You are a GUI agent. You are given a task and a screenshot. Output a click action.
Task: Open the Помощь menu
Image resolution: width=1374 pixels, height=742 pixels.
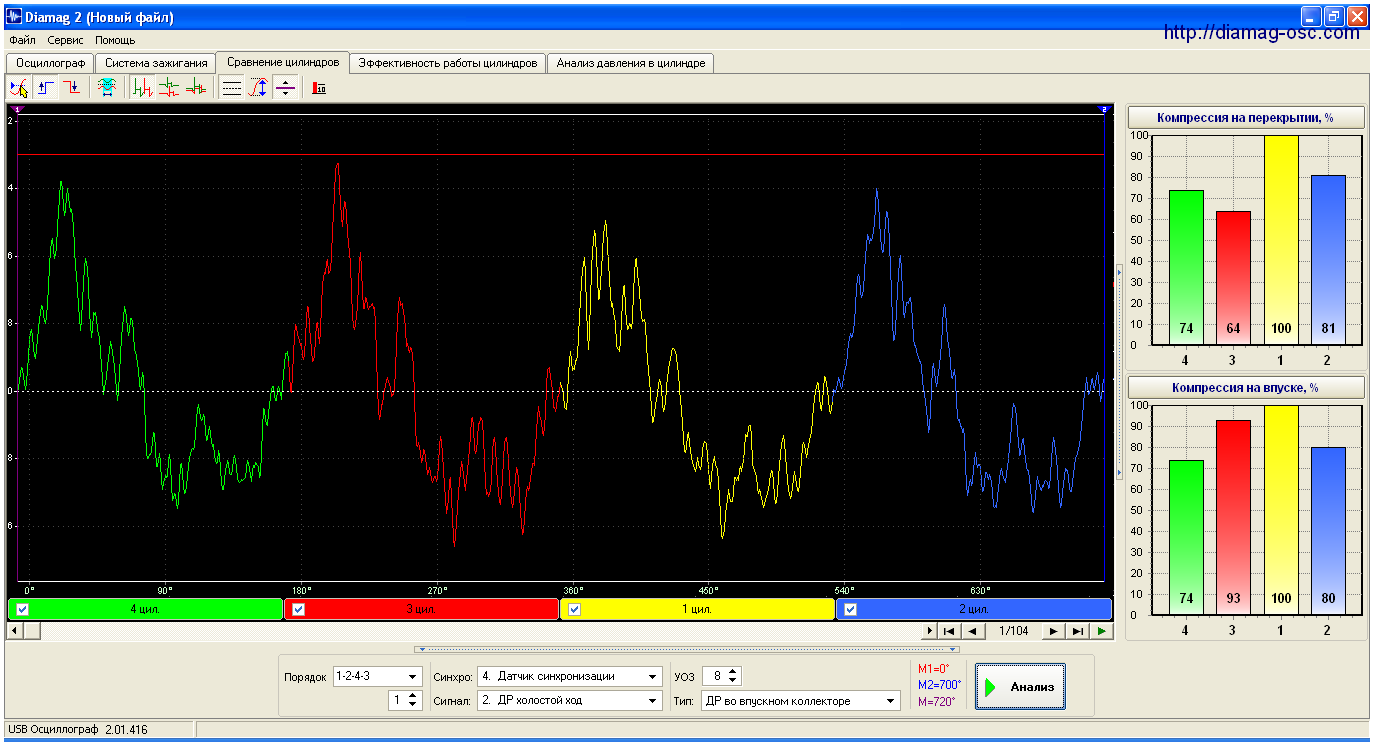115,40
